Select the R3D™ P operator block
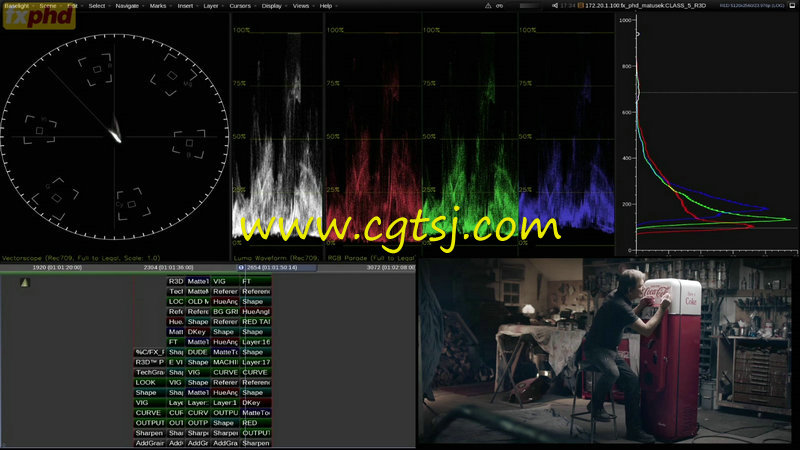 coord(150,362)
